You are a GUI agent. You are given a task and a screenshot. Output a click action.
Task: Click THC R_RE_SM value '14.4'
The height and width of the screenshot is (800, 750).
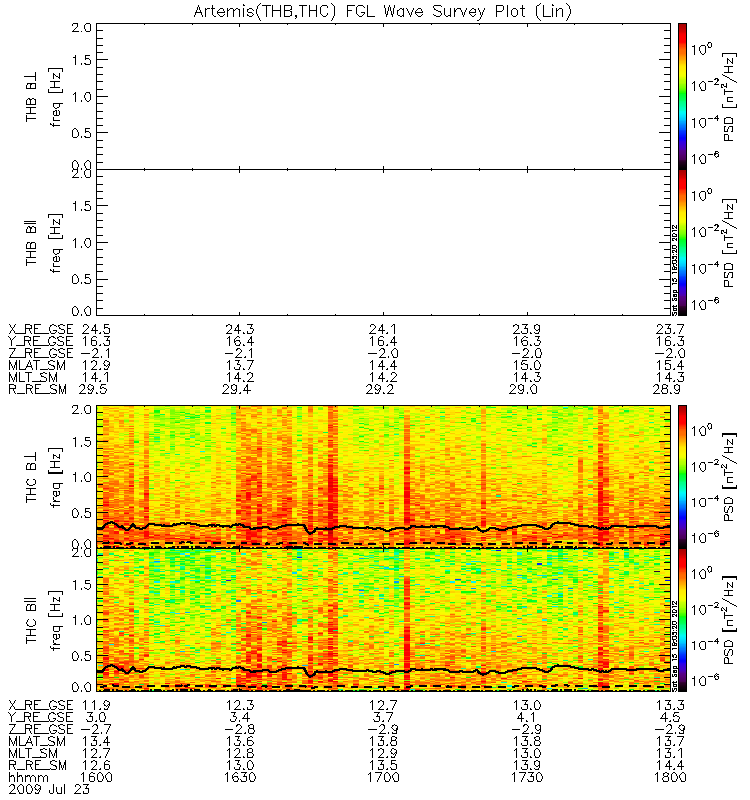670,765
